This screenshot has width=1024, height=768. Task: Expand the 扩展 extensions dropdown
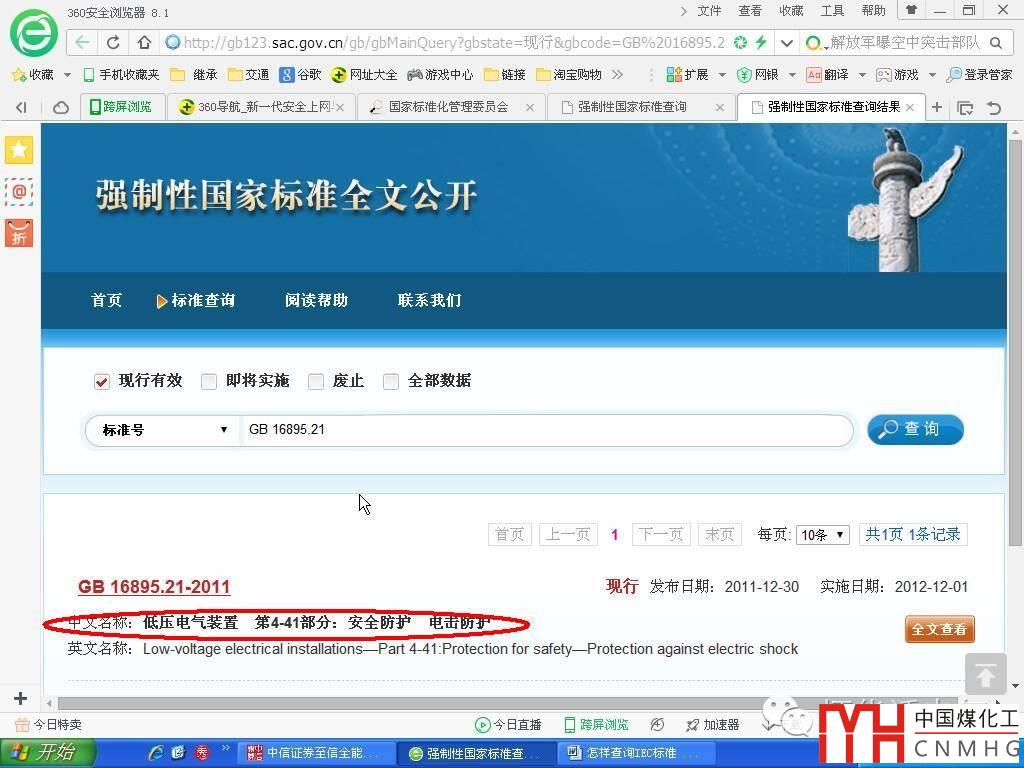point(722,75)
